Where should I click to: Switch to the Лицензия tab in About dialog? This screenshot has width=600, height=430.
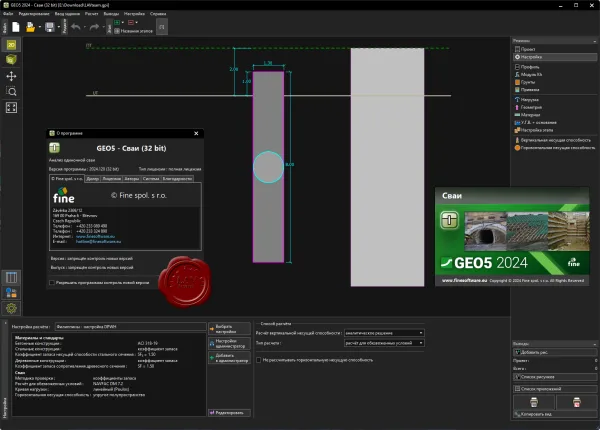click(x=112, y=179)
